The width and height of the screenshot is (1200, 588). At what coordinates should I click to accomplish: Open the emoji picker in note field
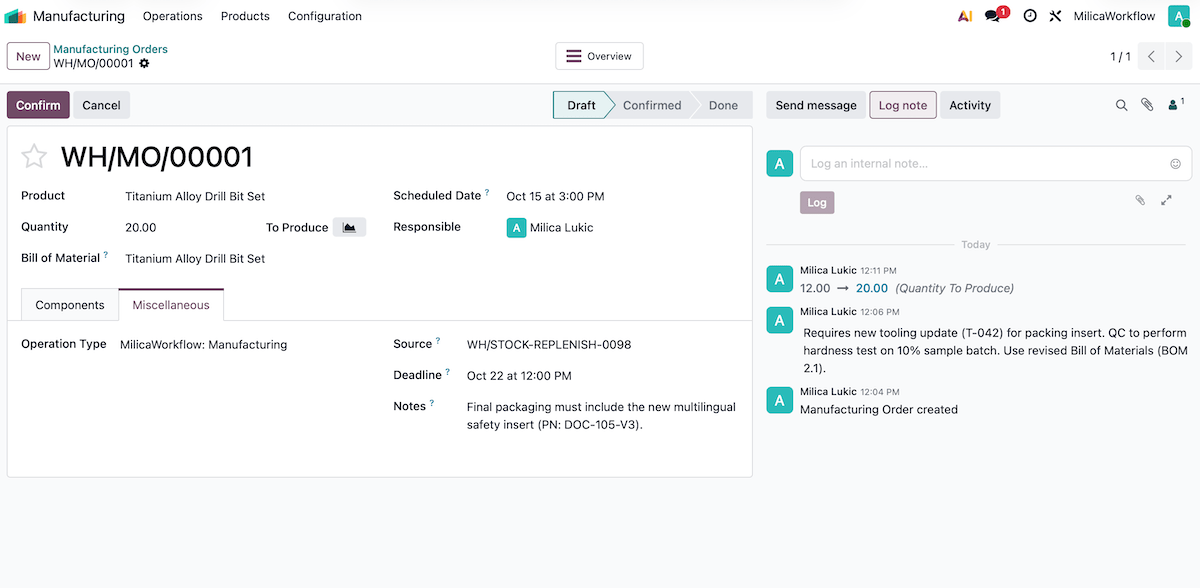[x=1176, y=163]
